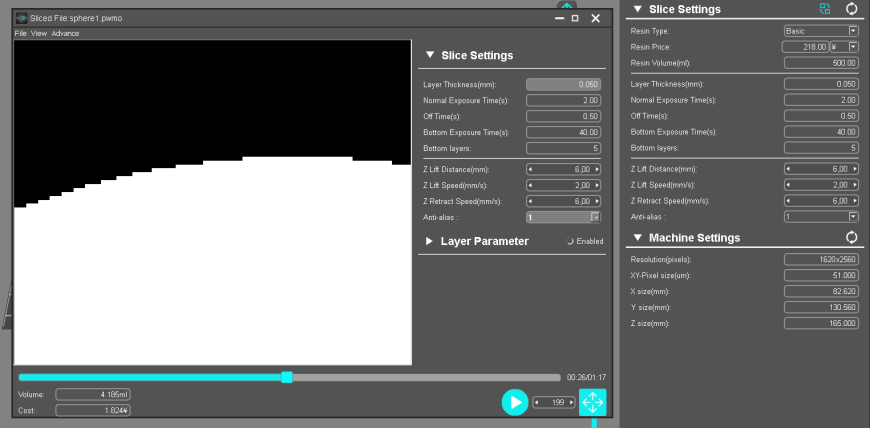Click the 00:26/01:17 time readout
Screen dimensions: 870x428
[x=586, y=377]
